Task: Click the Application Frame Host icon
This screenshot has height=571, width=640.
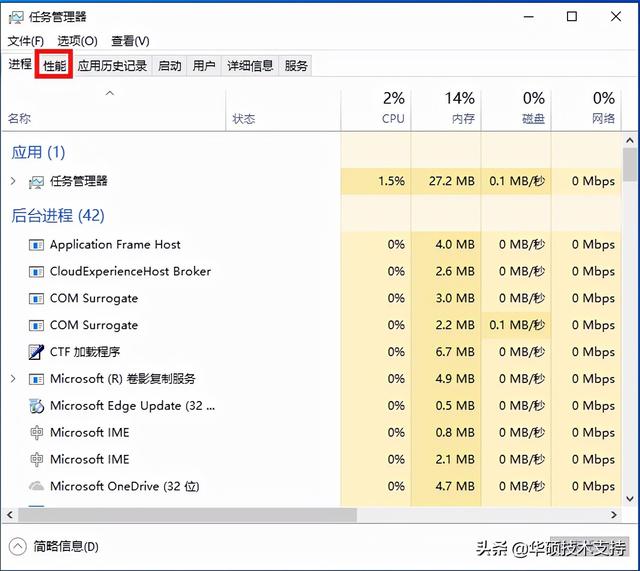Action: [36, 245]
